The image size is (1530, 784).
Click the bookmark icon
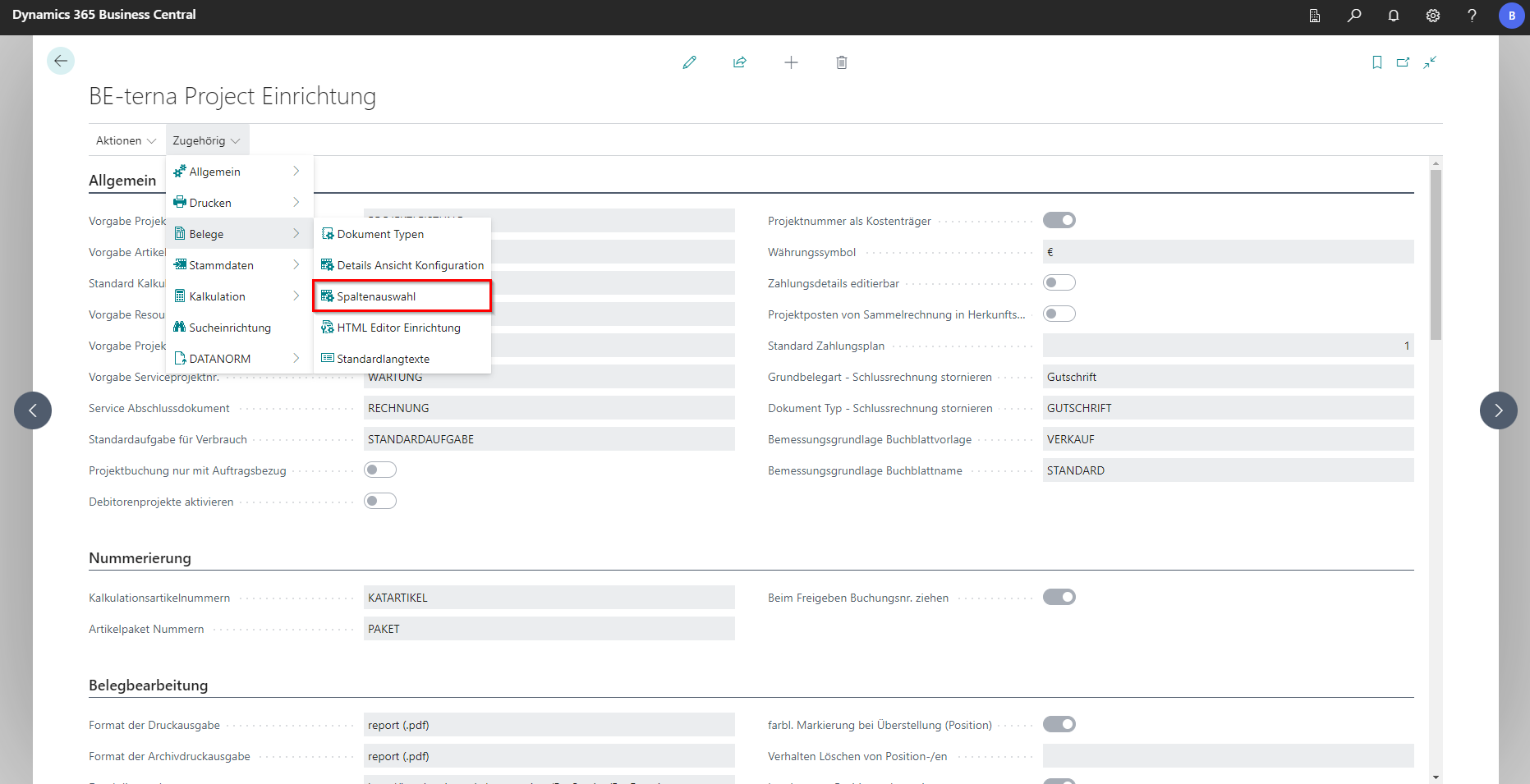point(1377,62)
